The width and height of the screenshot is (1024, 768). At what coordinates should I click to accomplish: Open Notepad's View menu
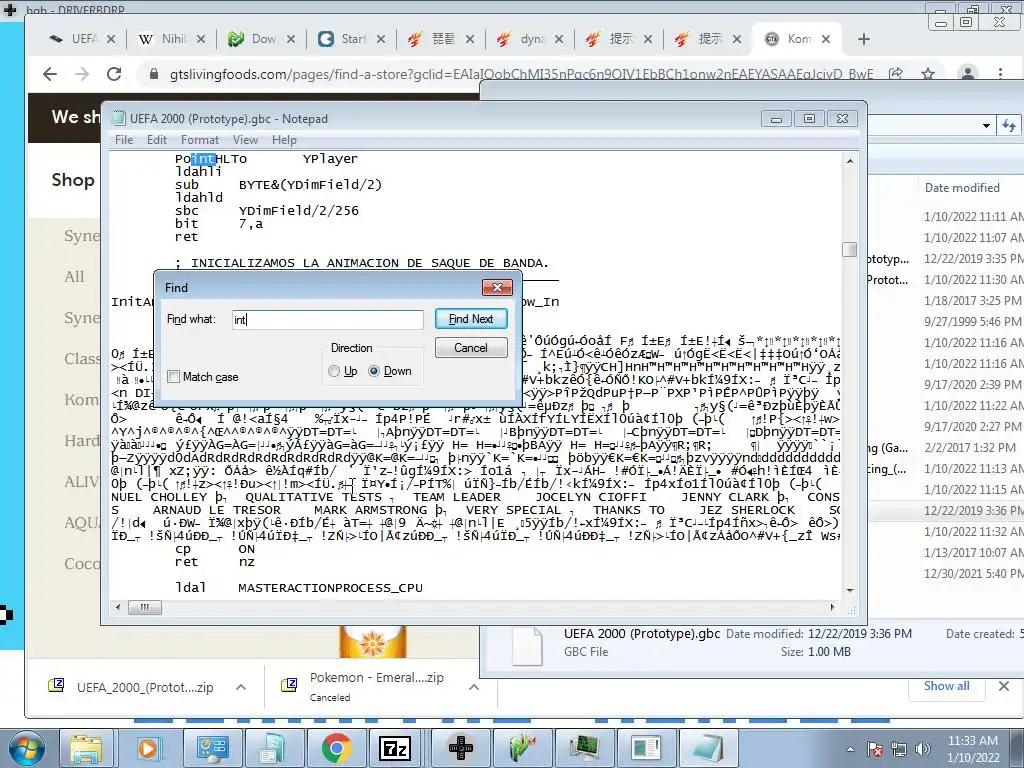coord(245,140)
